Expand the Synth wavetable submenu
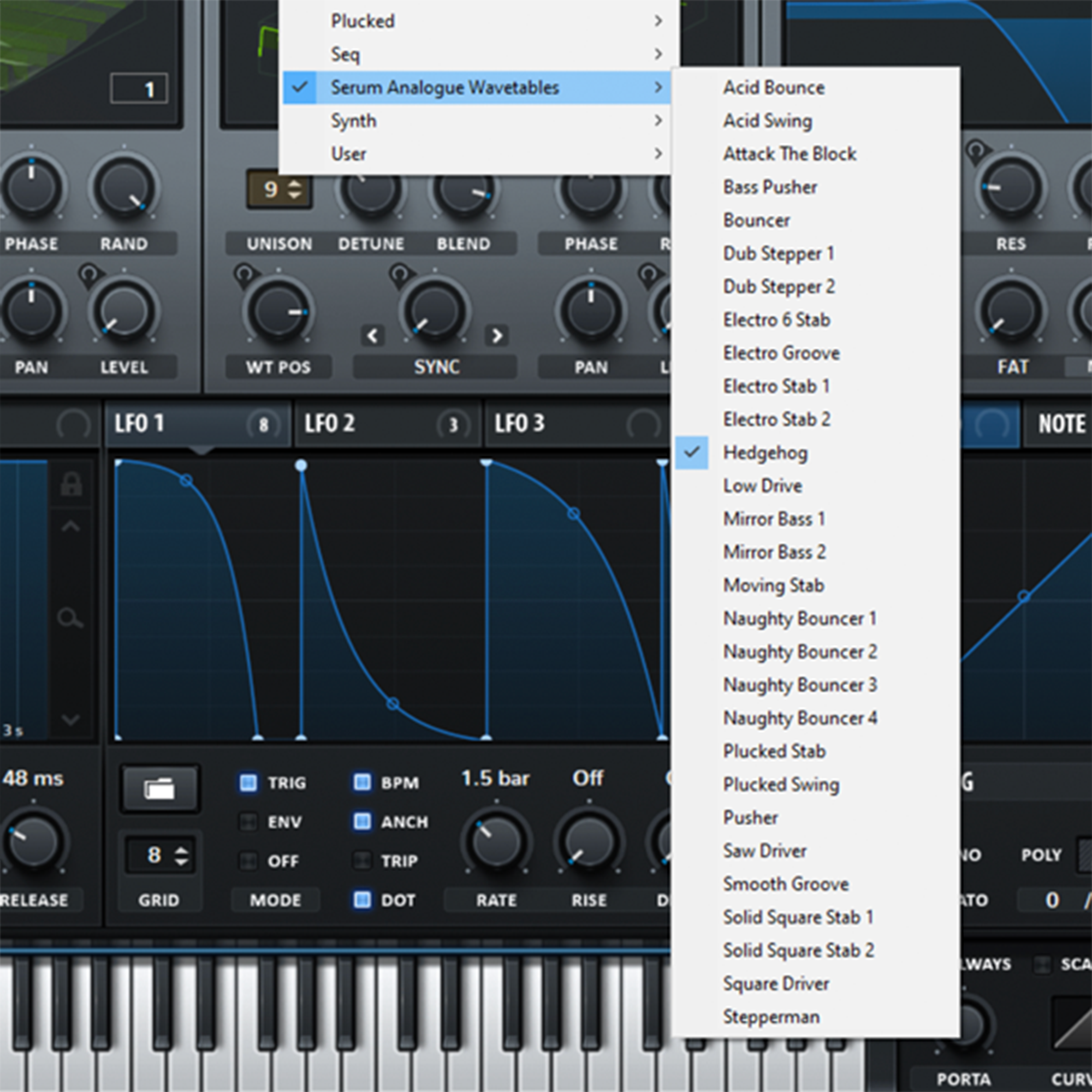The height and width of the screenshot is (1092, 1092). coord(477,120)
